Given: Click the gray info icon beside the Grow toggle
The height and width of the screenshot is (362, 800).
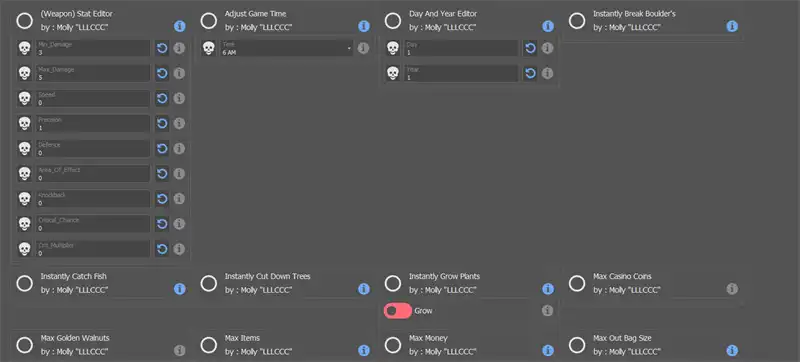Looking at the screenshot, I should pos(547,311).
